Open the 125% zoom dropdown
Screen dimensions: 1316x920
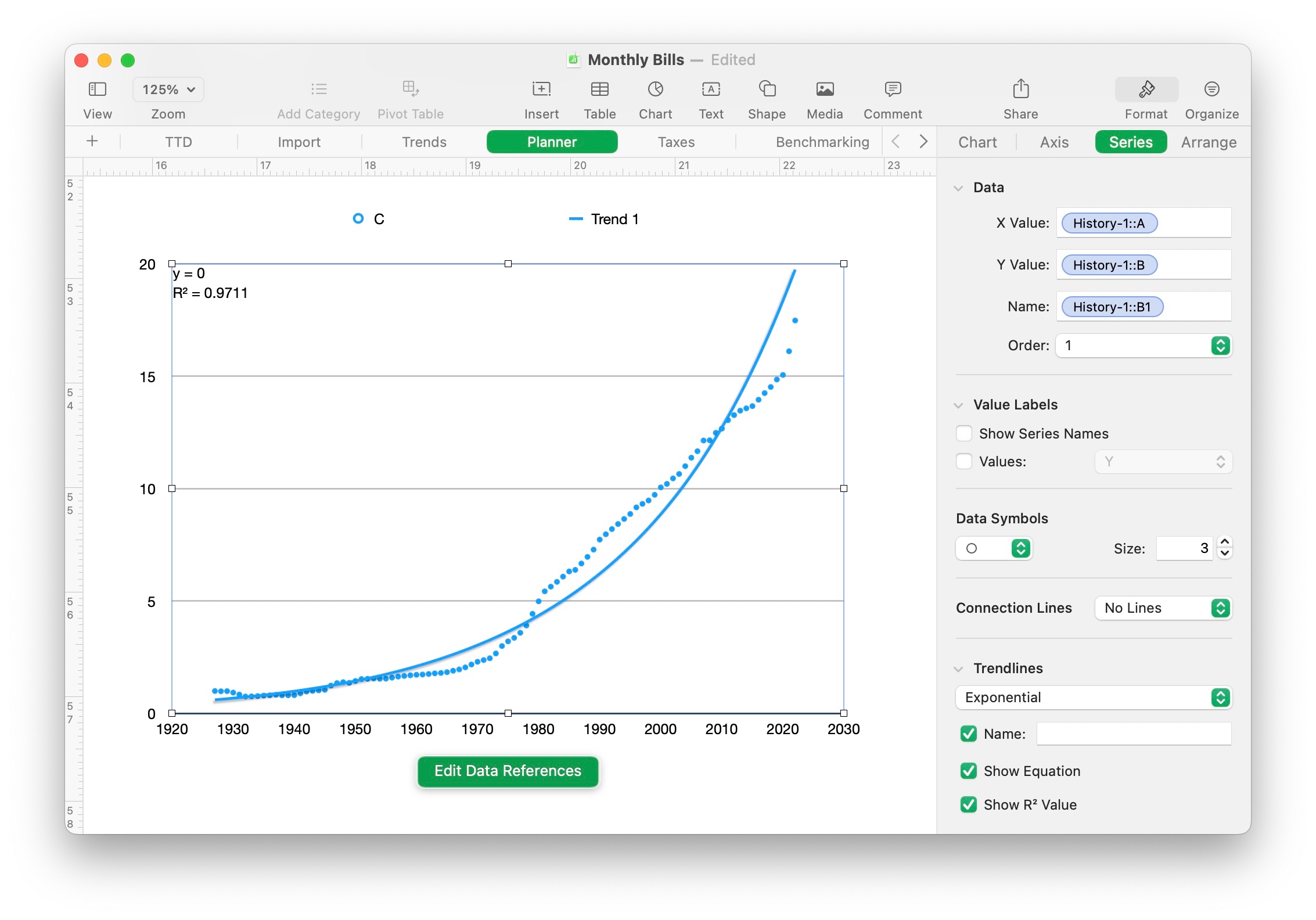(168, 89)
